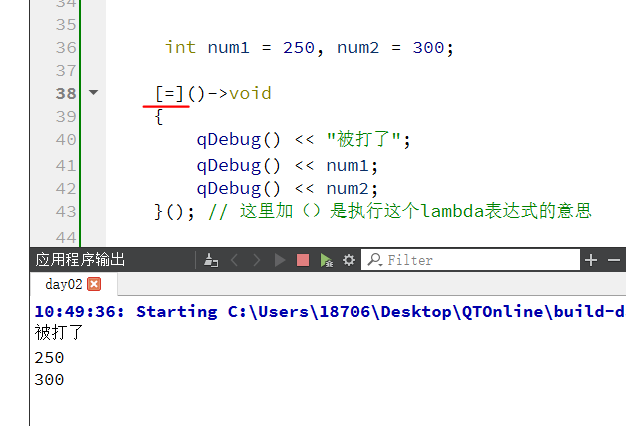626x426 pixels.
Task: Click line number 40 in gutter
Action: (66, 140)
